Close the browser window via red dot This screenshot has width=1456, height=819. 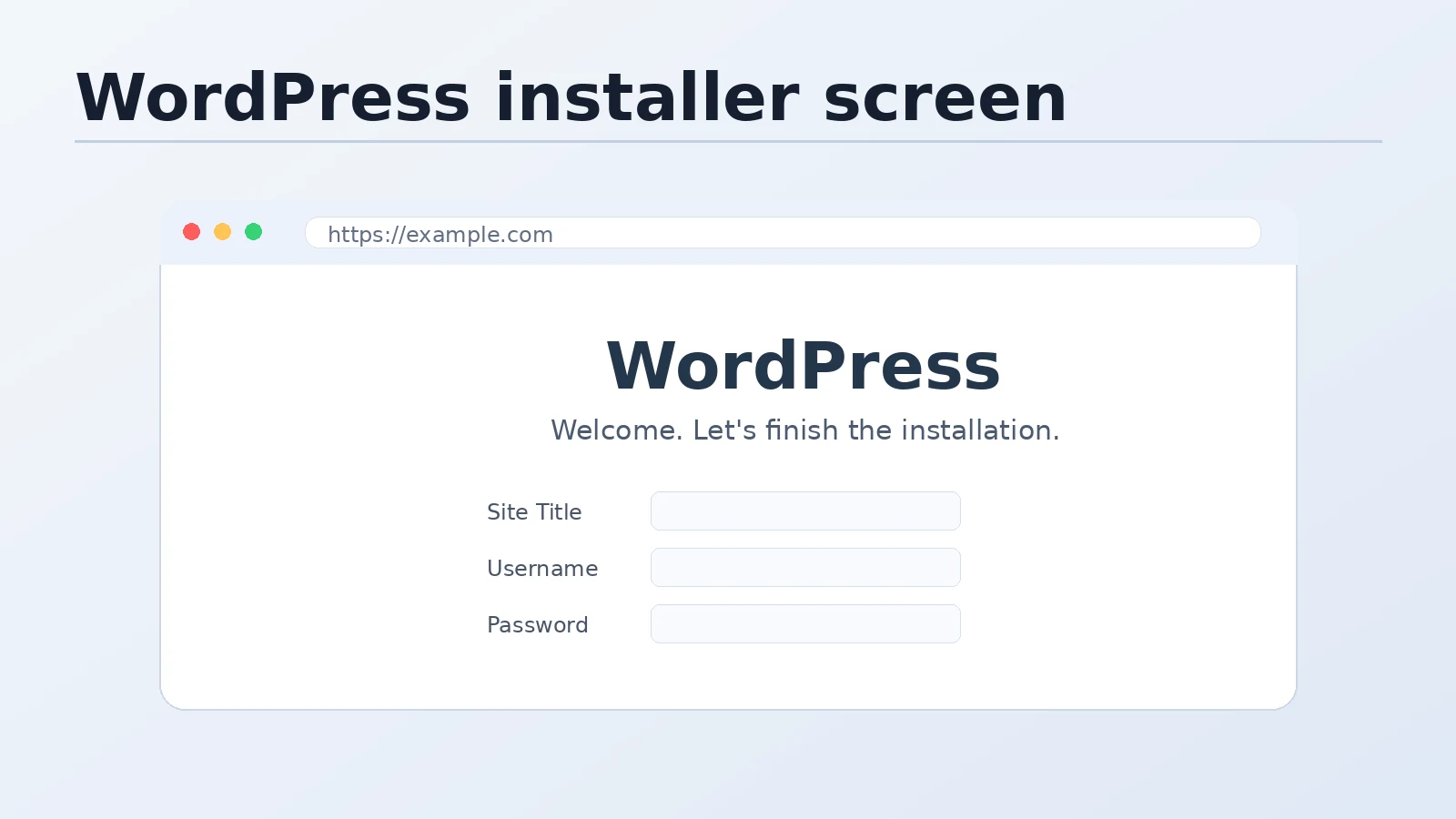pyautogui.click(x=191, y=232)
